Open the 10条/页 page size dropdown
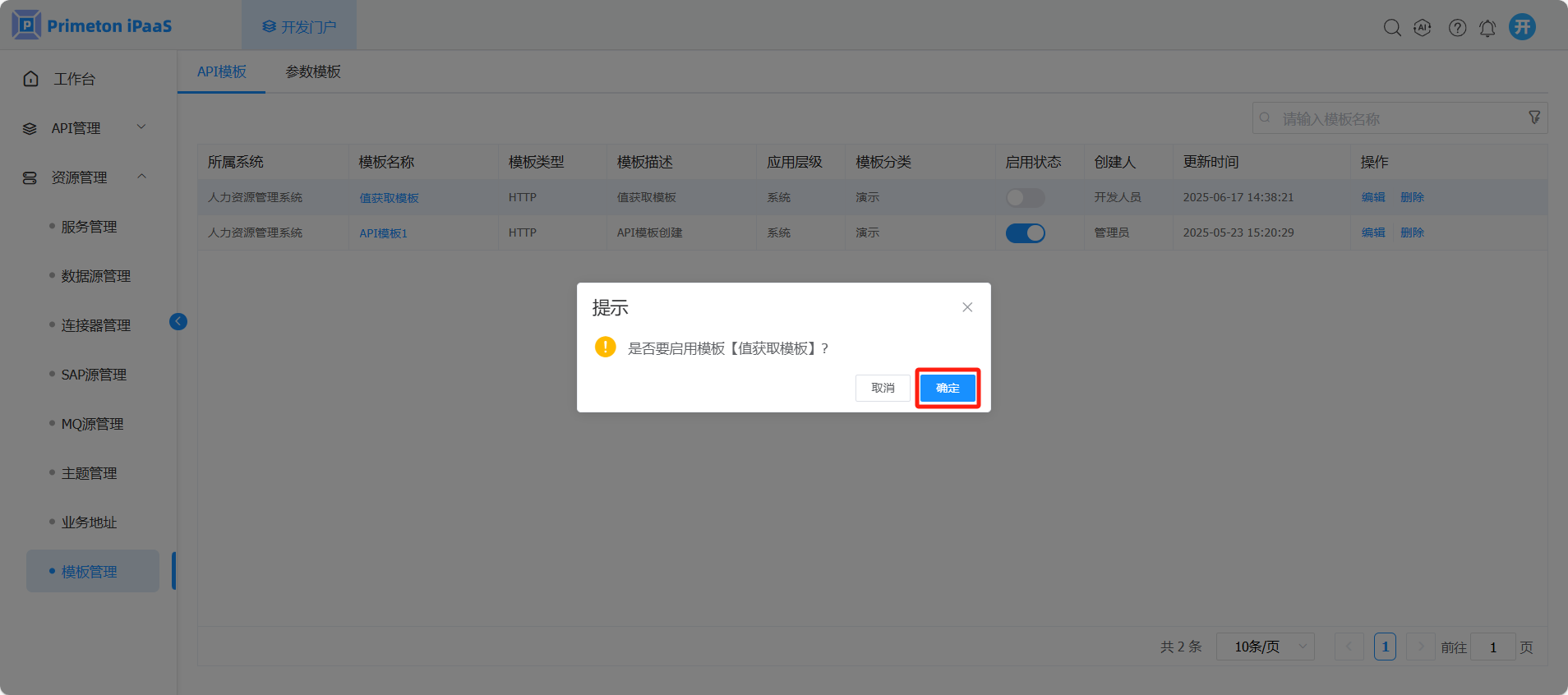 (1265, 647)
